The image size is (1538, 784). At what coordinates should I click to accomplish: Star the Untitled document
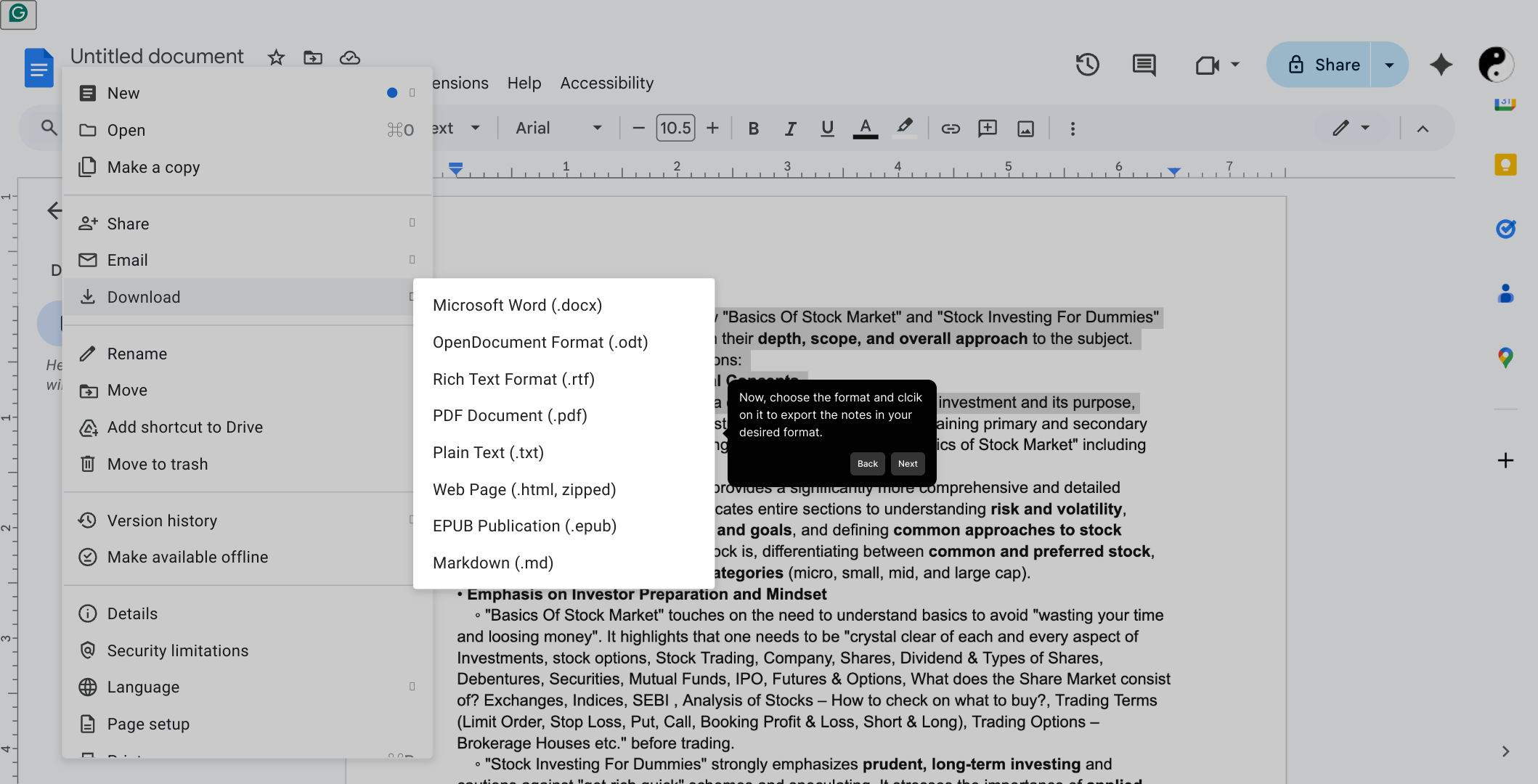[276, 57]
